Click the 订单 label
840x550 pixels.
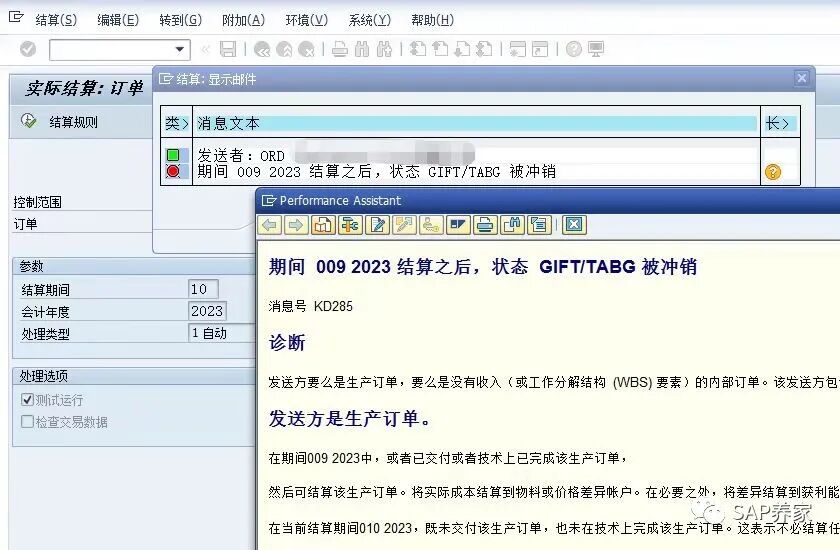point(25,224)
